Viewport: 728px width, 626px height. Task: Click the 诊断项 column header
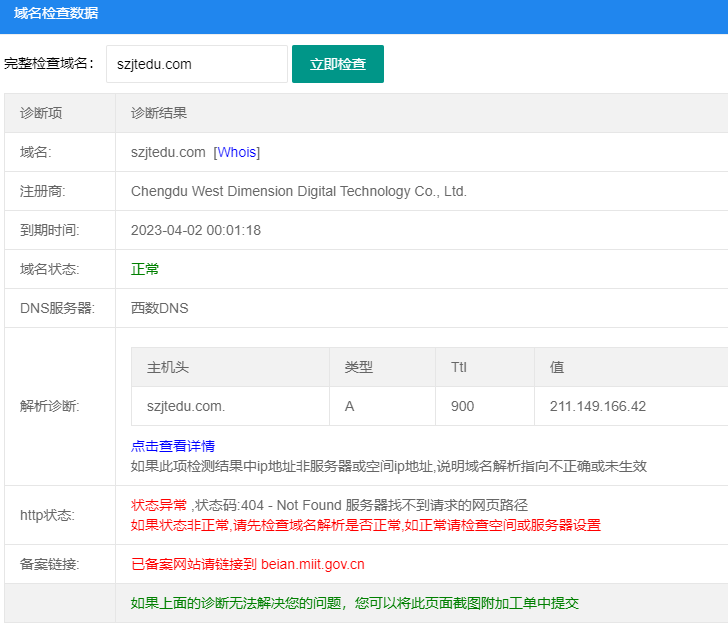(x=41, y=113)
